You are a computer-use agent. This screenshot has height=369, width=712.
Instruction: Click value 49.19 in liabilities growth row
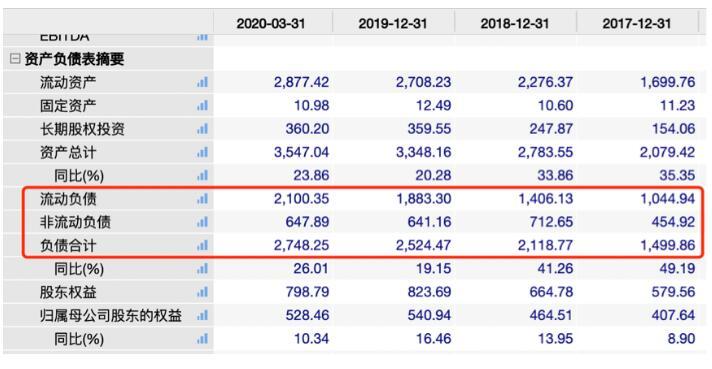pos(677,269)
